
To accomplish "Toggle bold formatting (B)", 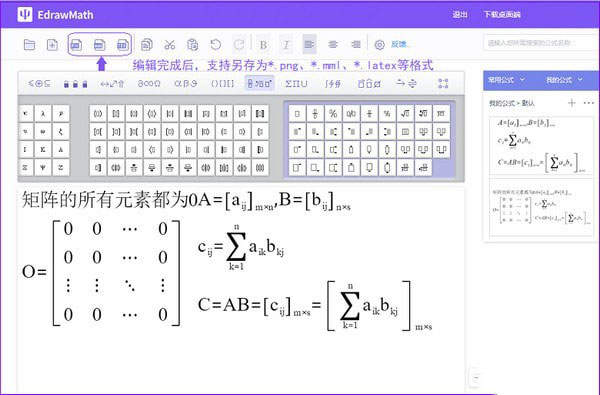I will click(263, 45).
